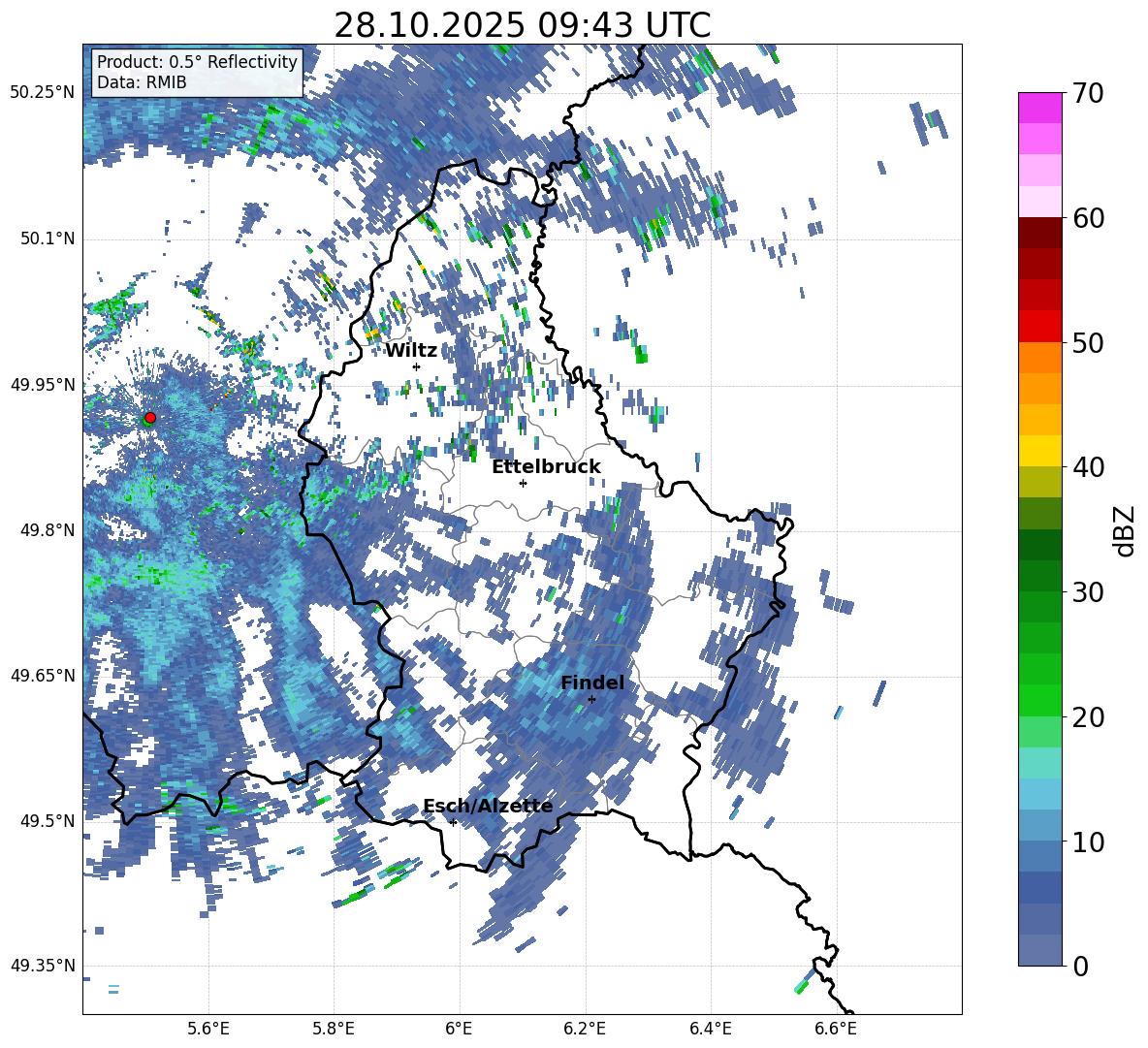Image resolution: width=1148 pixels, height=1048 pixels.
Task: Click the magenta top colorbar segment
Action: pos(1039,108)
